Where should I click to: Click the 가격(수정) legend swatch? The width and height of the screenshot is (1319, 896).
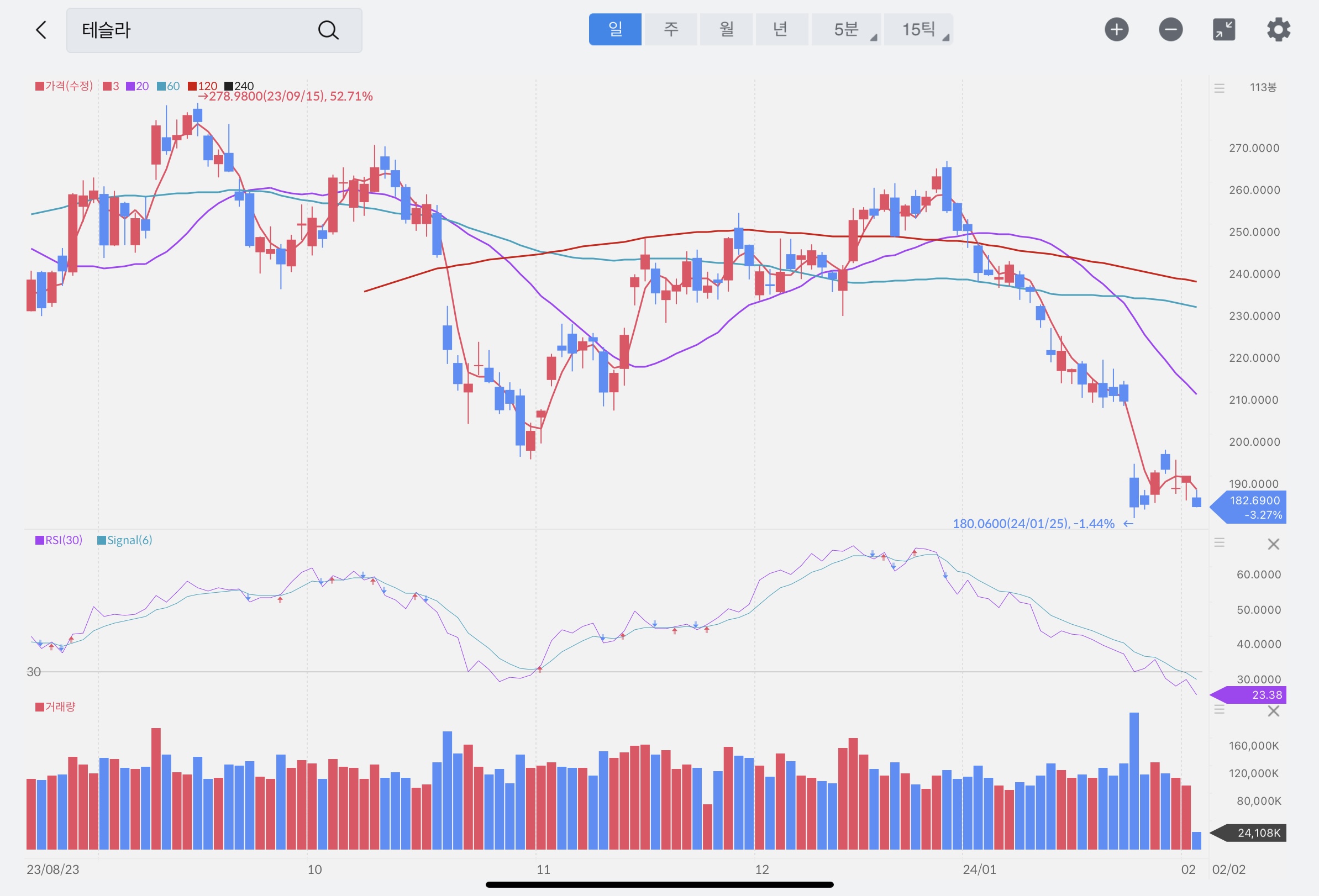point(40,86)
